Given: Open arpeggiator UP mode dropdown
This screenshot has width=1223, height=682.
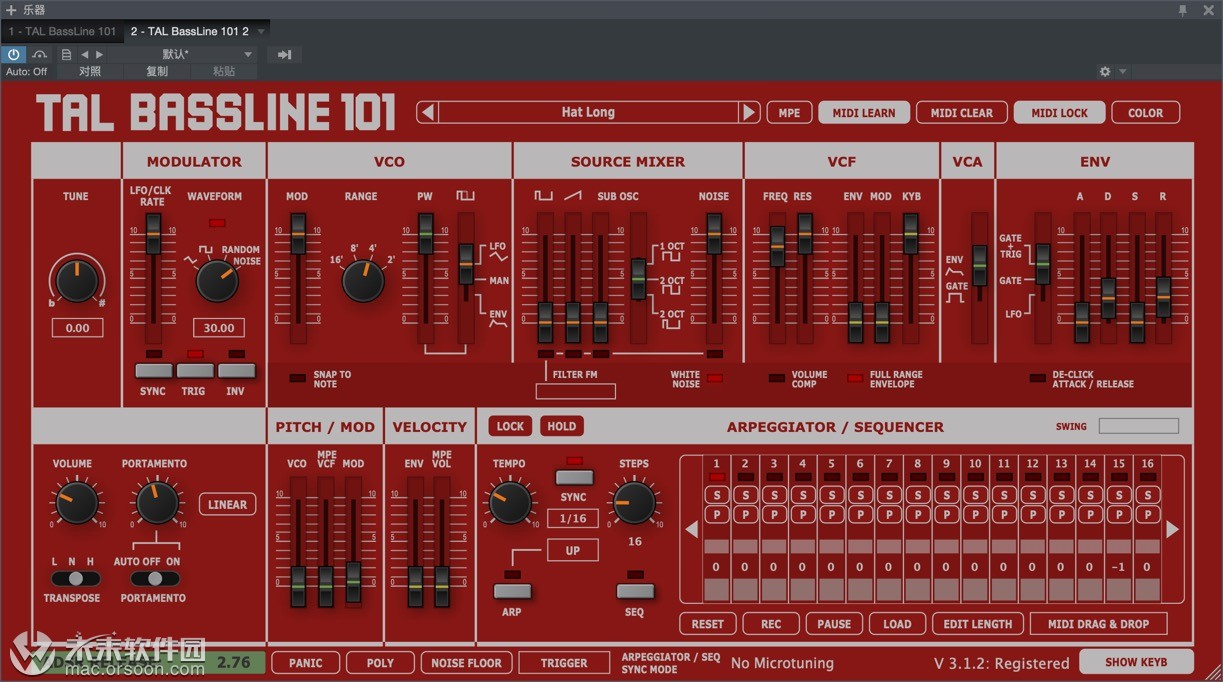Looking at the screenshot, I should [x=573, y=550].
